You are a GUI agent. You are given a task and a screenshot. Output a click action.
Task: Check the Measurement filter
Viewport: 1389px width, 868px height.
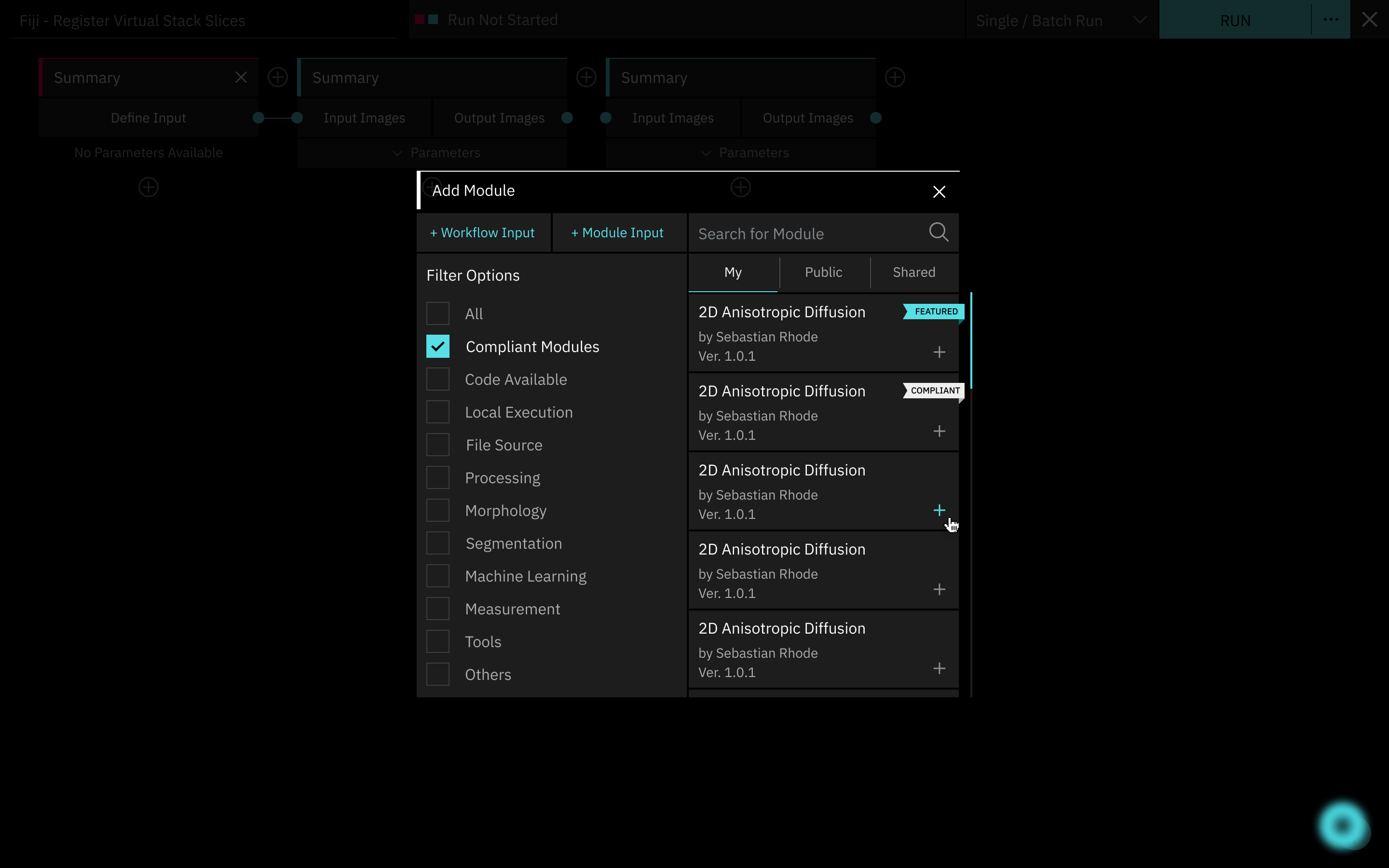[x=438, y=609]
